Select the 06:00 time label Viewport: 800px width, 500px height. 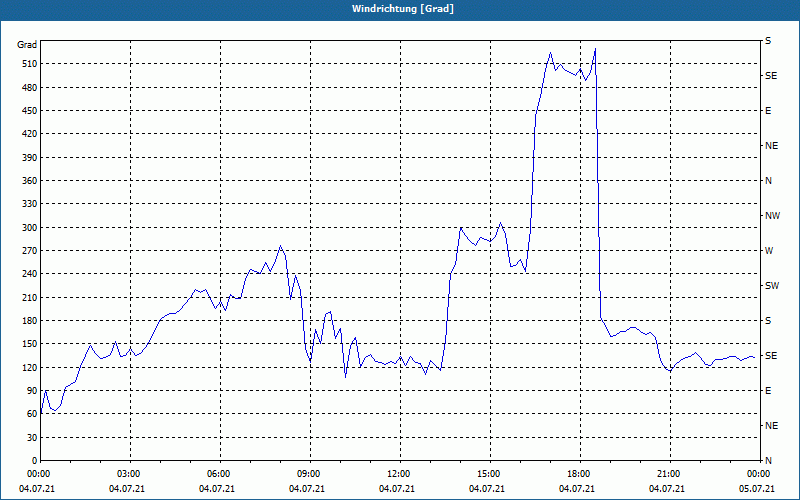(x=217, y=474)
